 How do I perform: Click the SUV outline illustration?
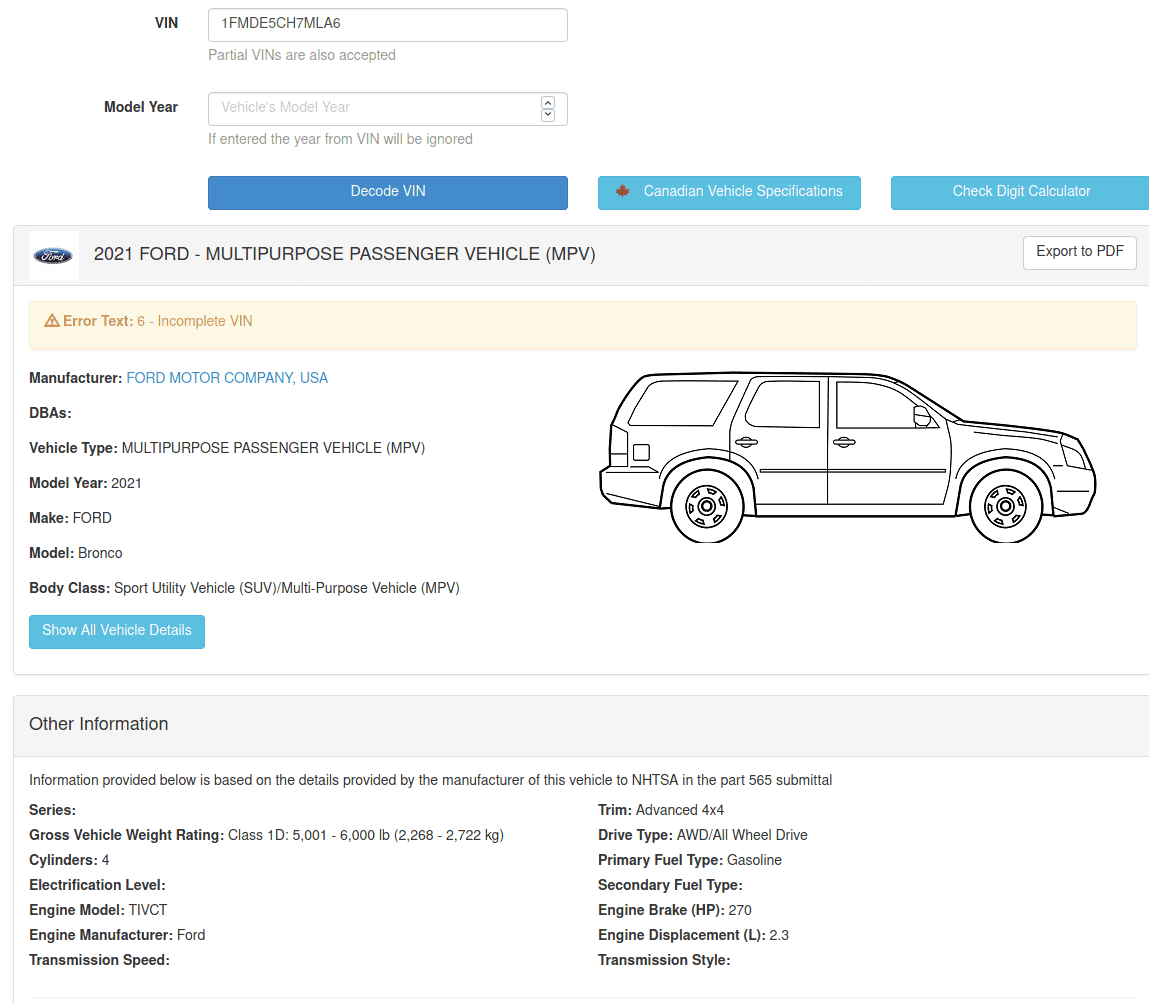coord(848,457)
